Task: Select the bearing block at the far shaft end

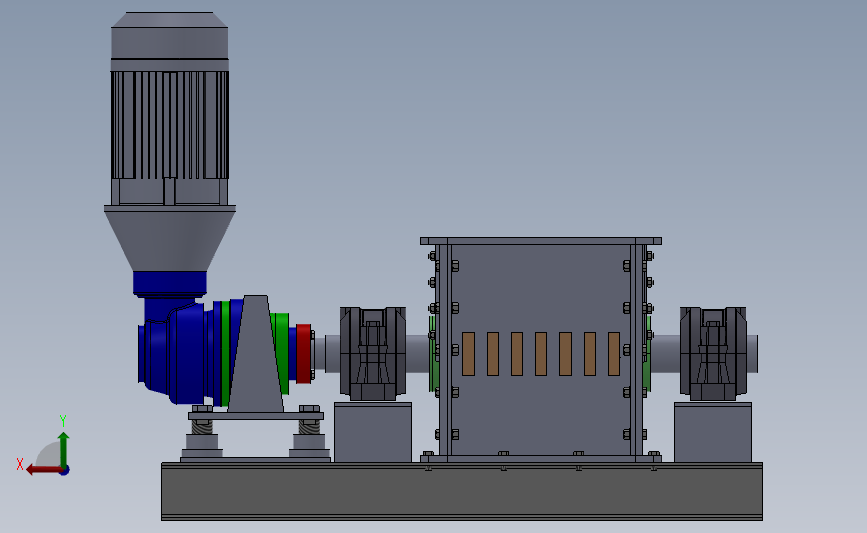Action: (x=713, y=353)
